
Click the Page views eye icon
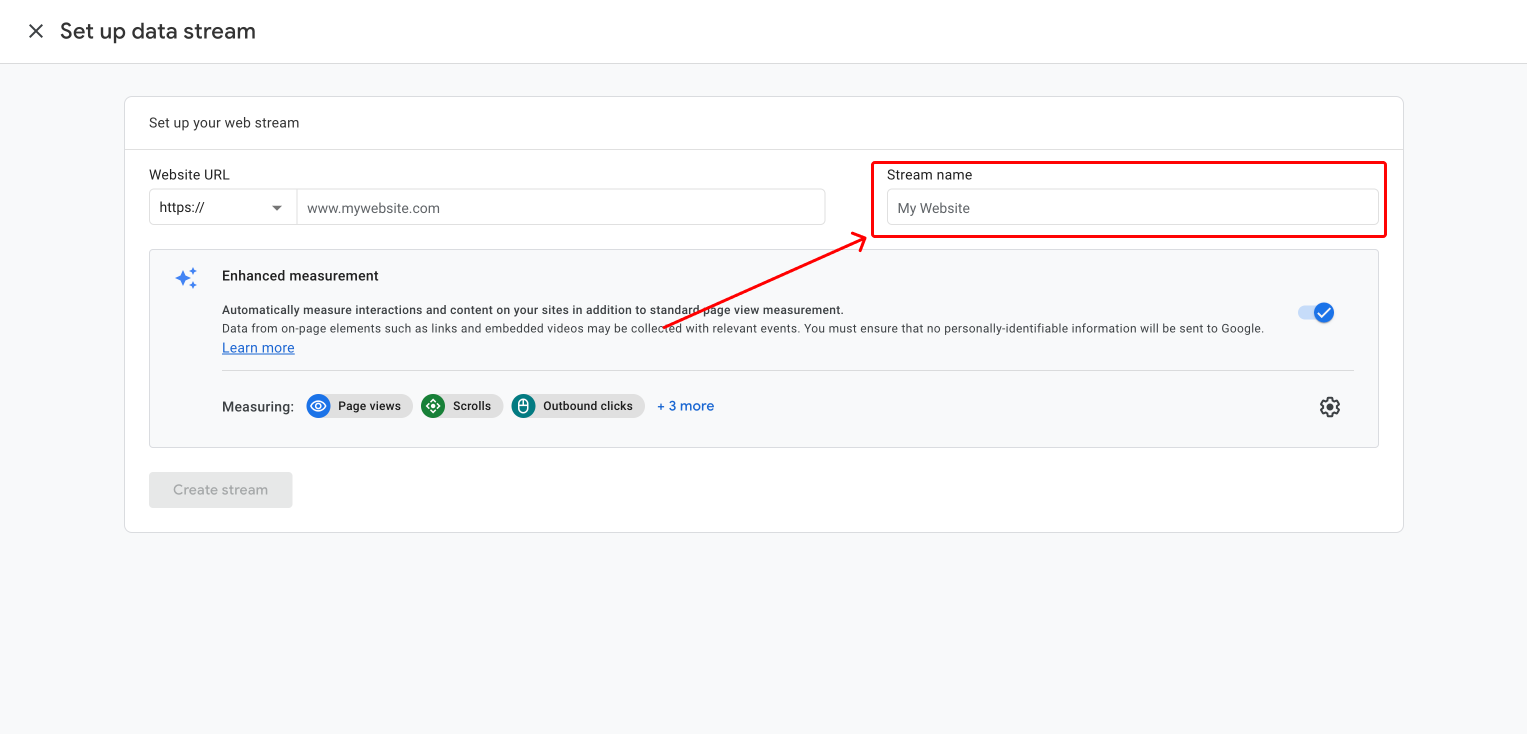(319, 406)
